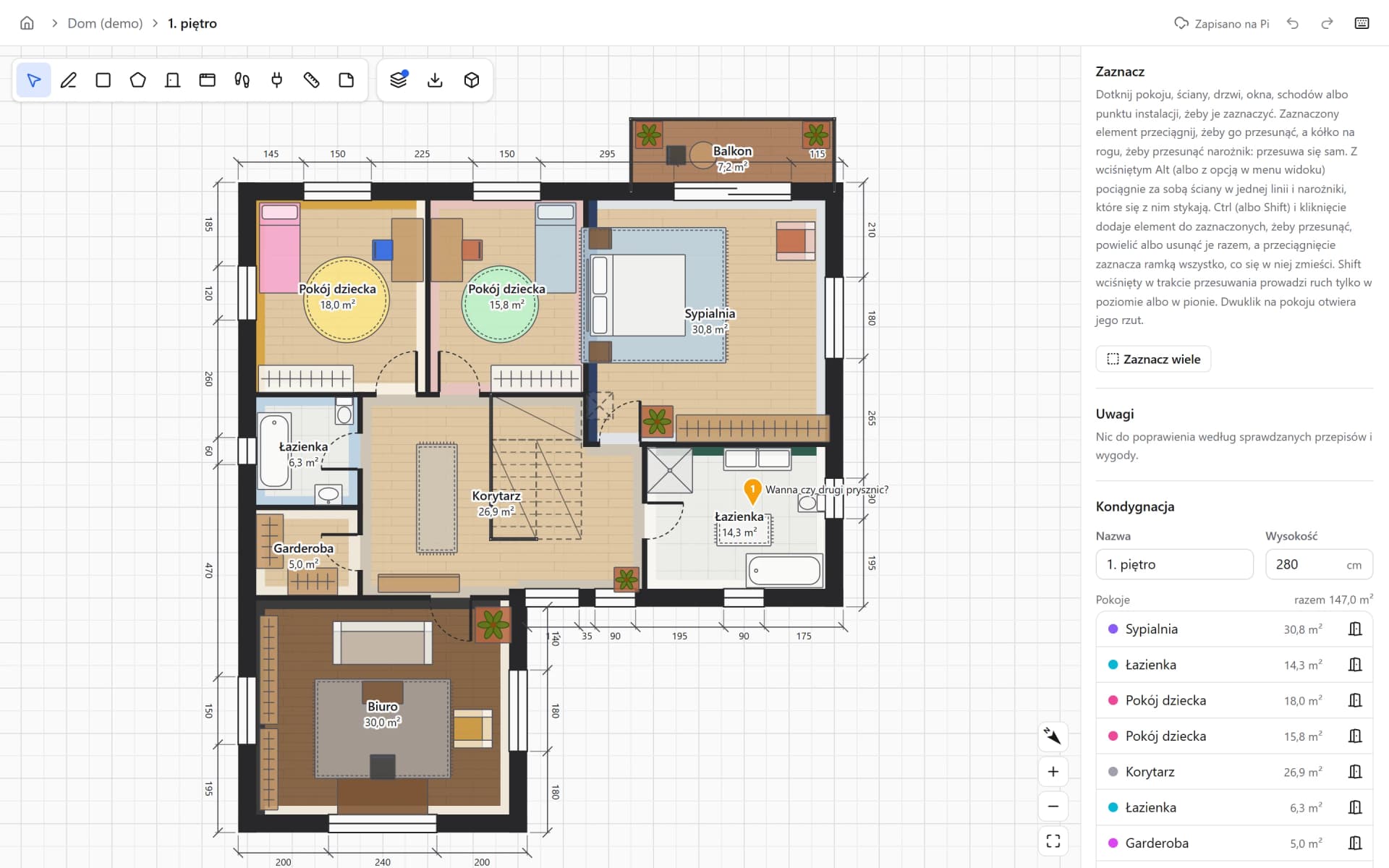Open room icon for Garderoba row
The image size is (1389, 868).
(x=1355, y=843)
